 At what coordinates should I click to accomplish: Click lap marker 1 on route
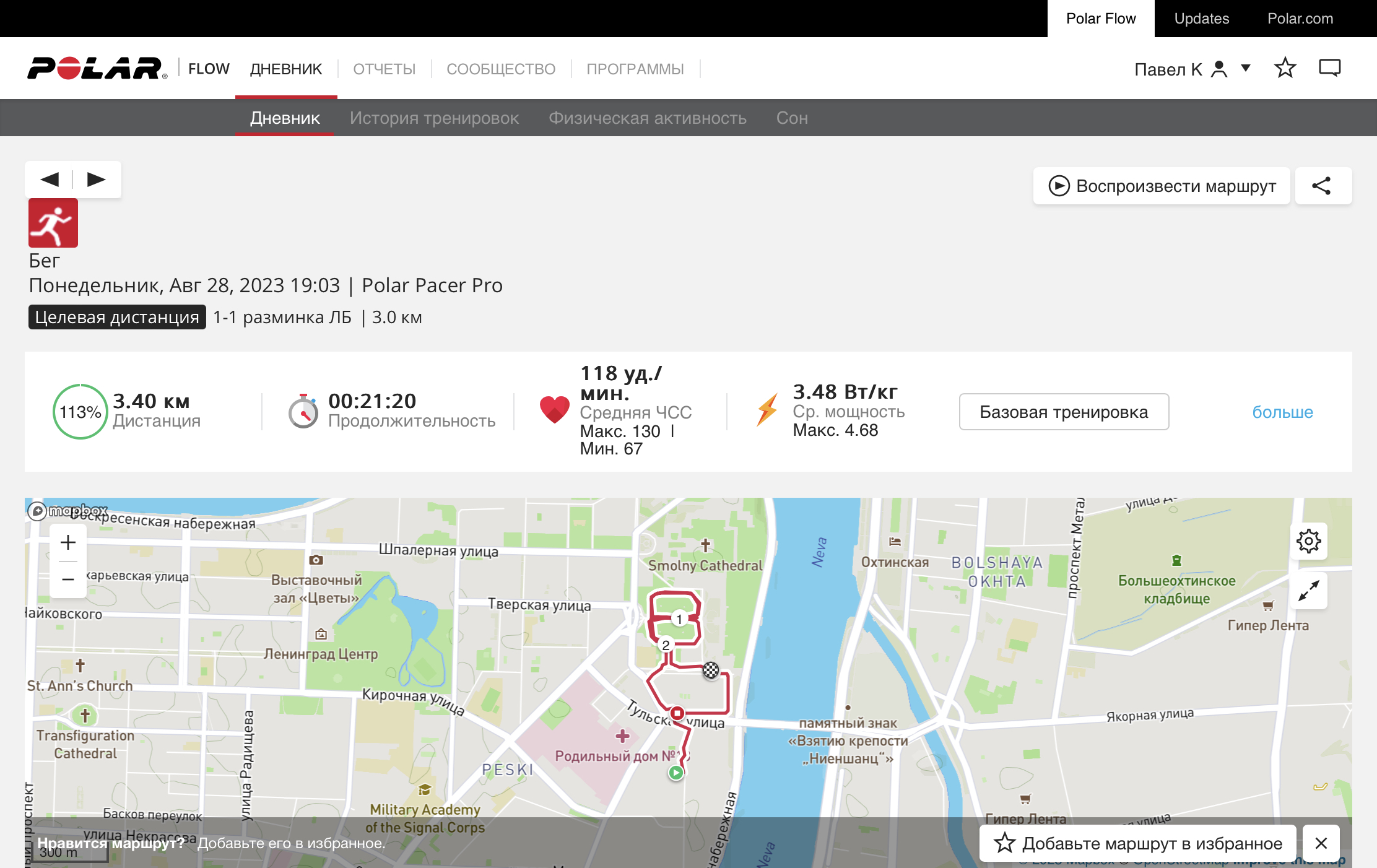point(679,619)
